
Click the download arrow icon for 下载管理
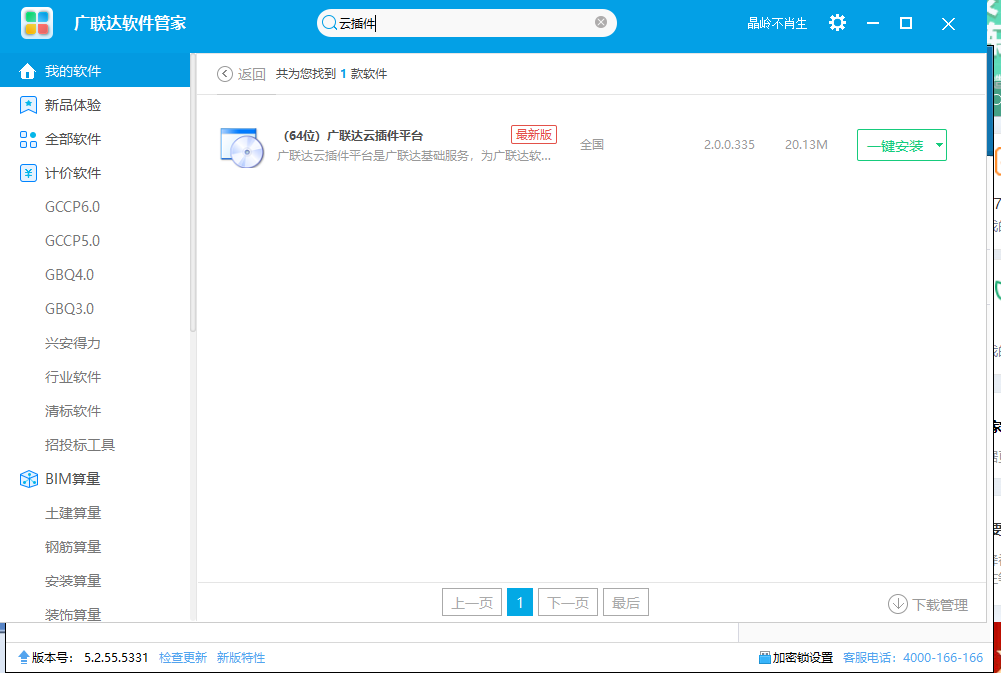point(898,604)
